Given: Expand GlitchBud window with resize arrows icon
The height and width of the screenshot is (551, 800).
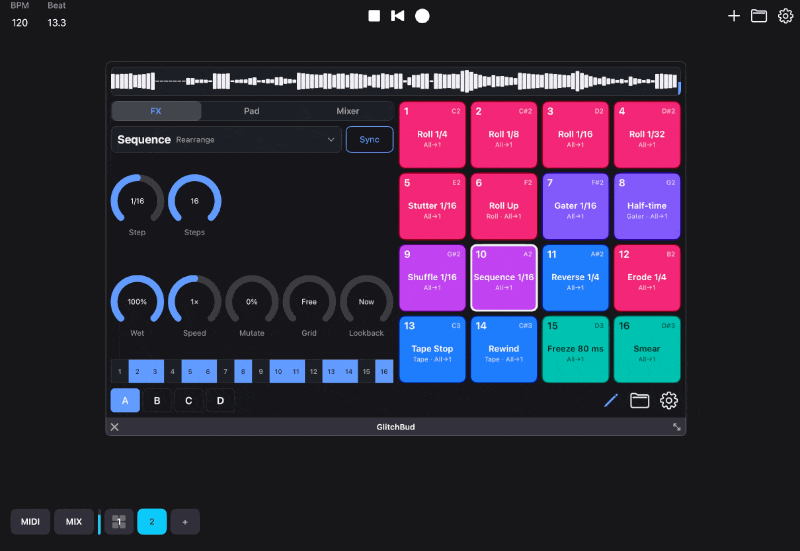Looking at the screenshot, I should (x=677, y=427).
